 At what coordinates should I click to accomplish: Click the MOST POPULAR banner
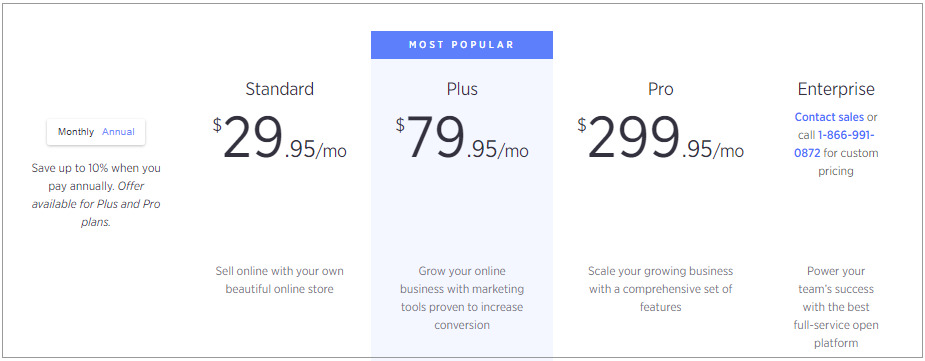tap(462, 45)
